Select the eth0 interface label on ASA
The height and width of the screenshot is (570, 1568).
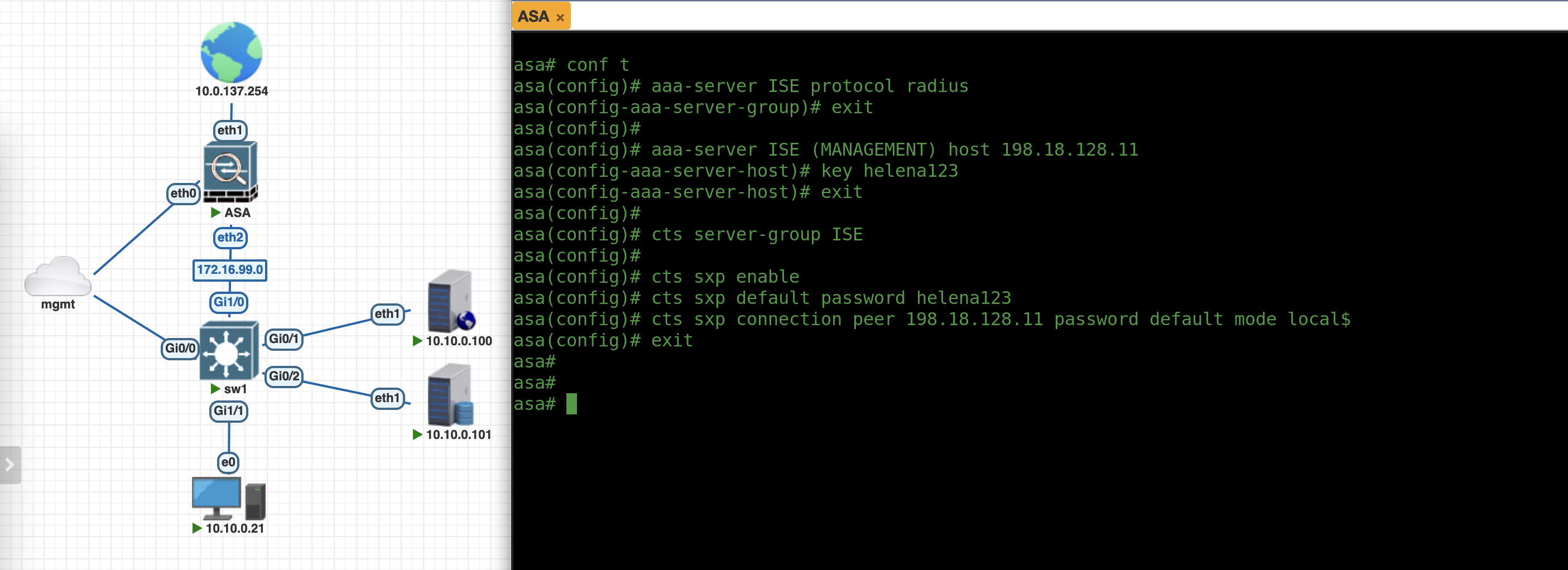[x=183, y=194]
